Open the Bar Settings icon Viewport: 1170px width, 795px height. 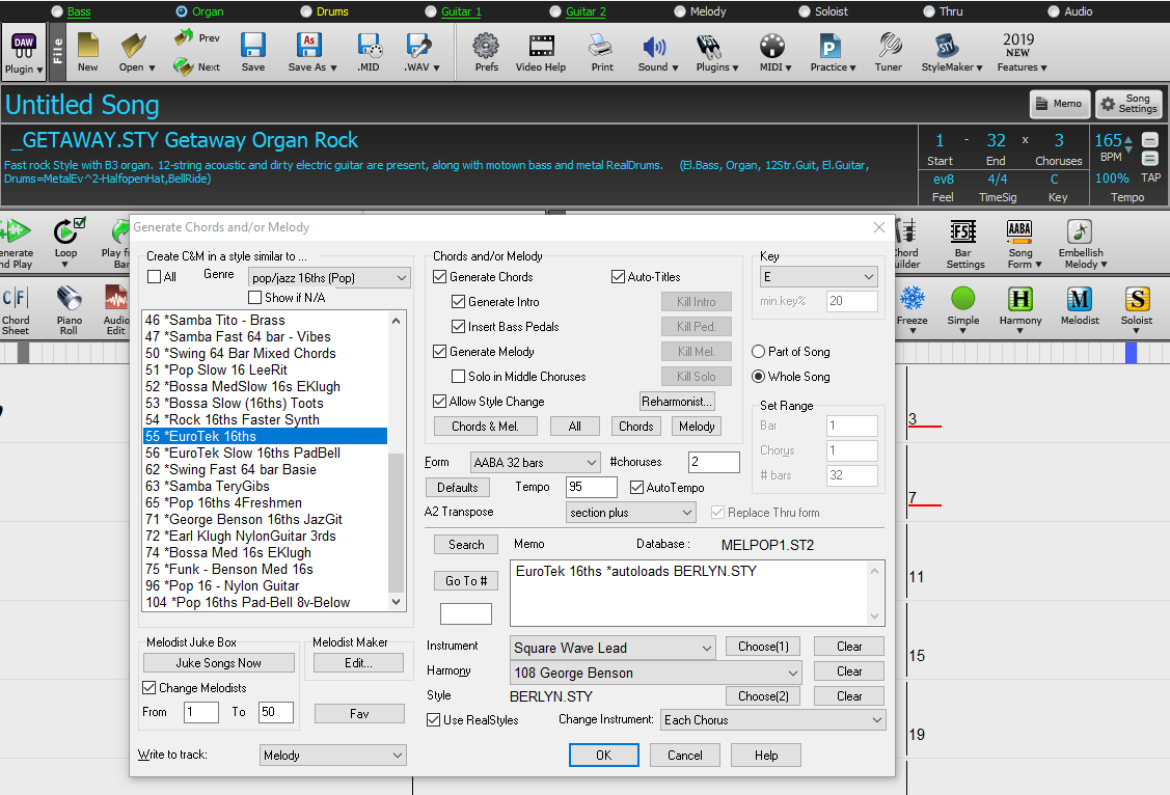pos(965,244)
